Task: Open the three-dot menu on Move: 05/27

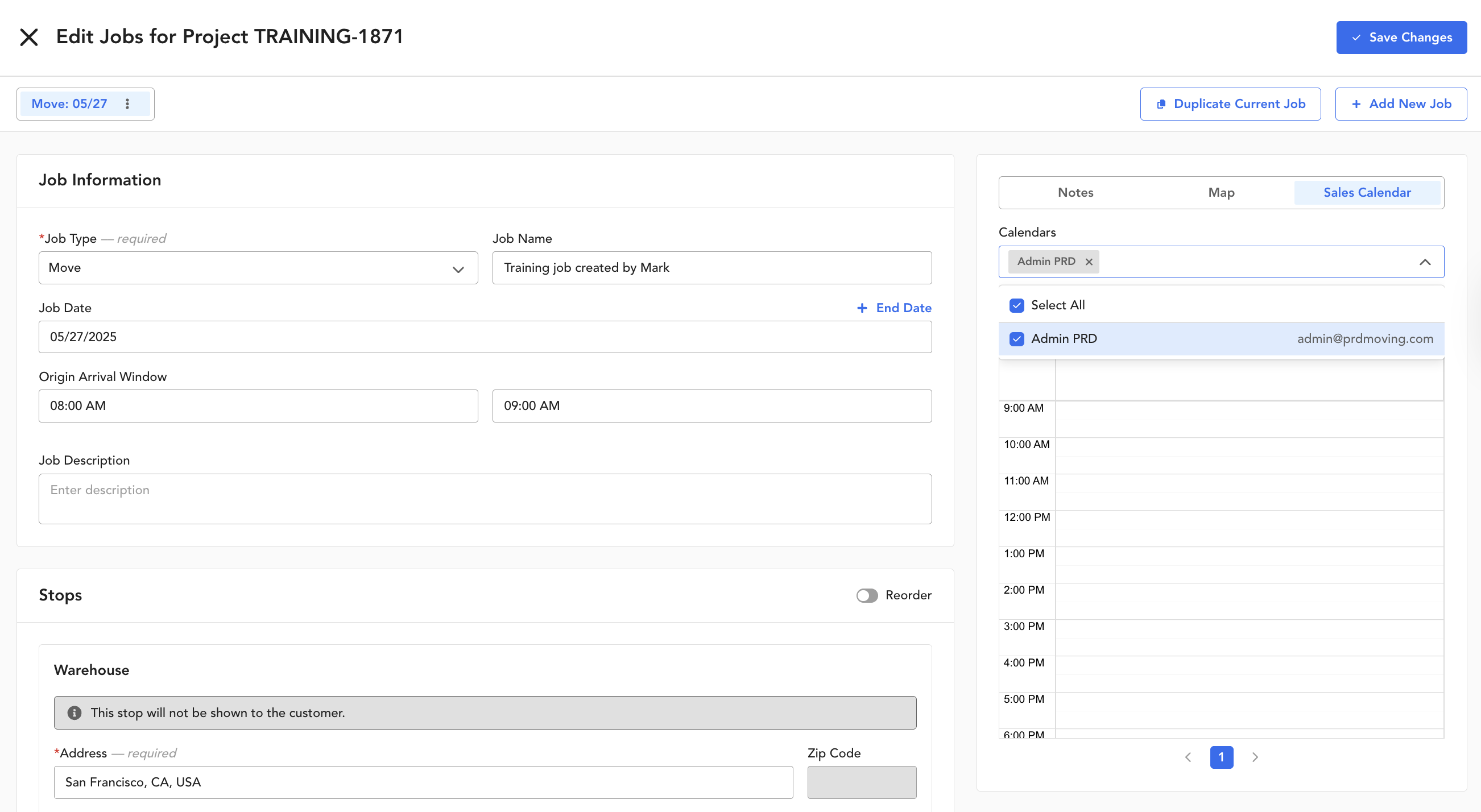Action: click(x=127, y=104)
